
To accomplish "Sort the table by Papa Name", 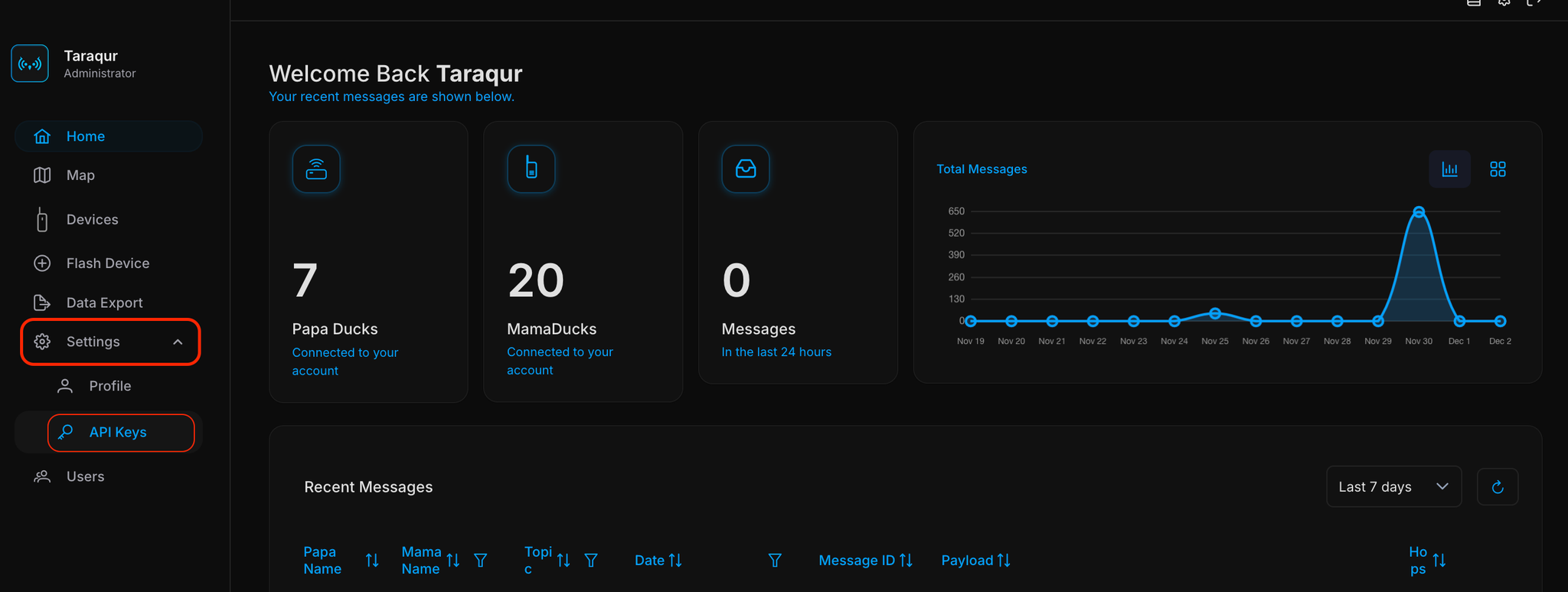I will click(x=372, y=561).
